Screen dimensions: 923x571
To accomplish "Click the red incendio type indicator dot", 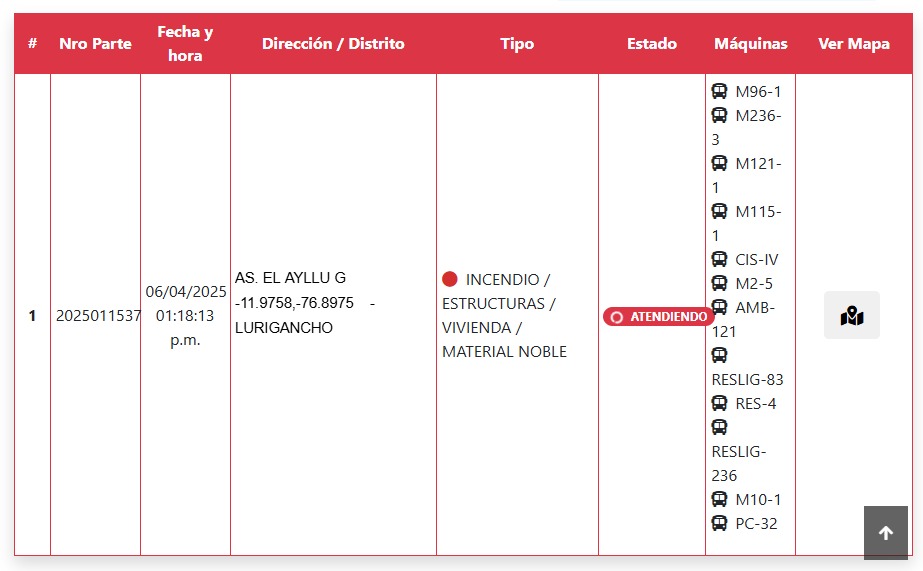I will coord(450,279).
